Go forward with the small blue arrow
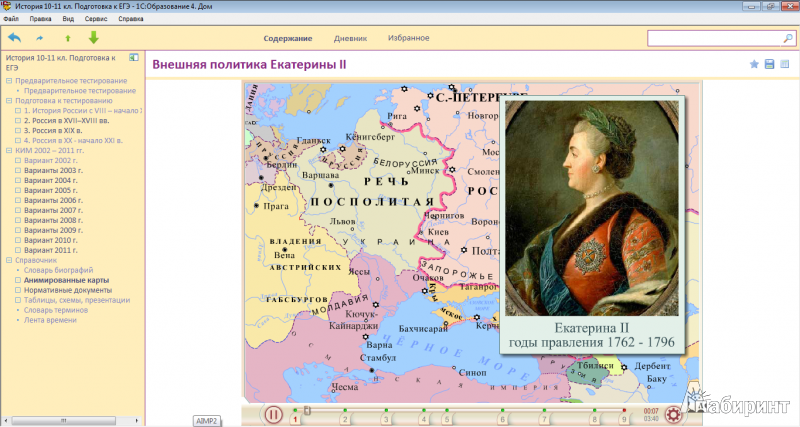Screen dimensions: 800x427 [40, 38]
